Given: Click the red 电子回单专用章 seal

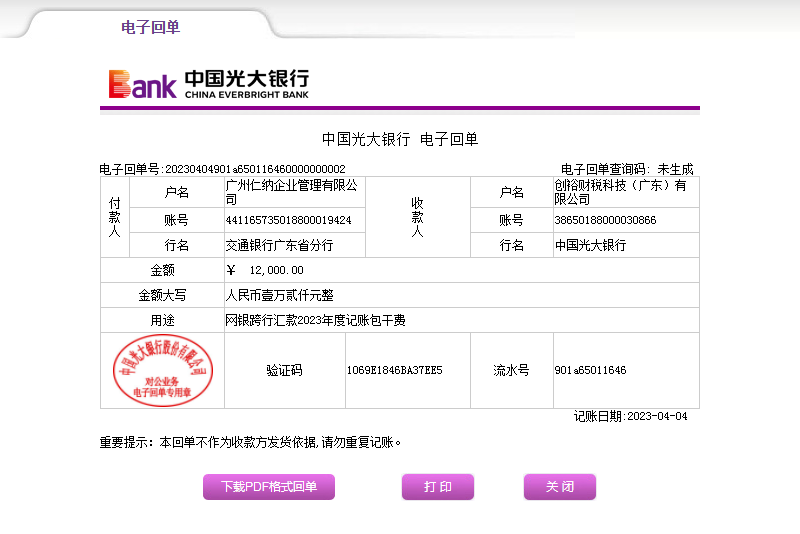Looking at the screenshot, I should (x=163, y=370).
